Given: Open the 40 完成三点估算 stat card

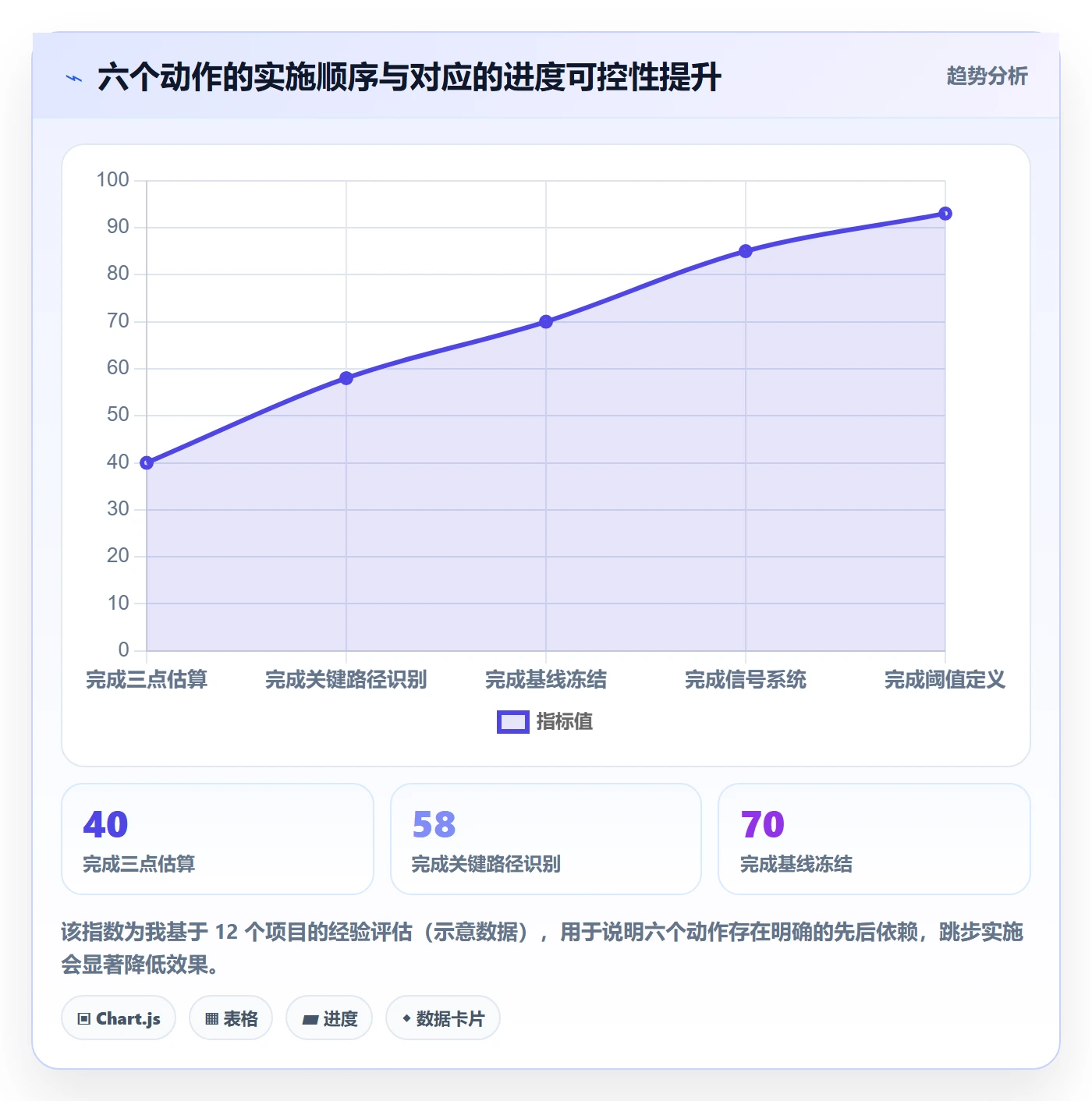Looking at the screenshot, I should click(218, 839).
